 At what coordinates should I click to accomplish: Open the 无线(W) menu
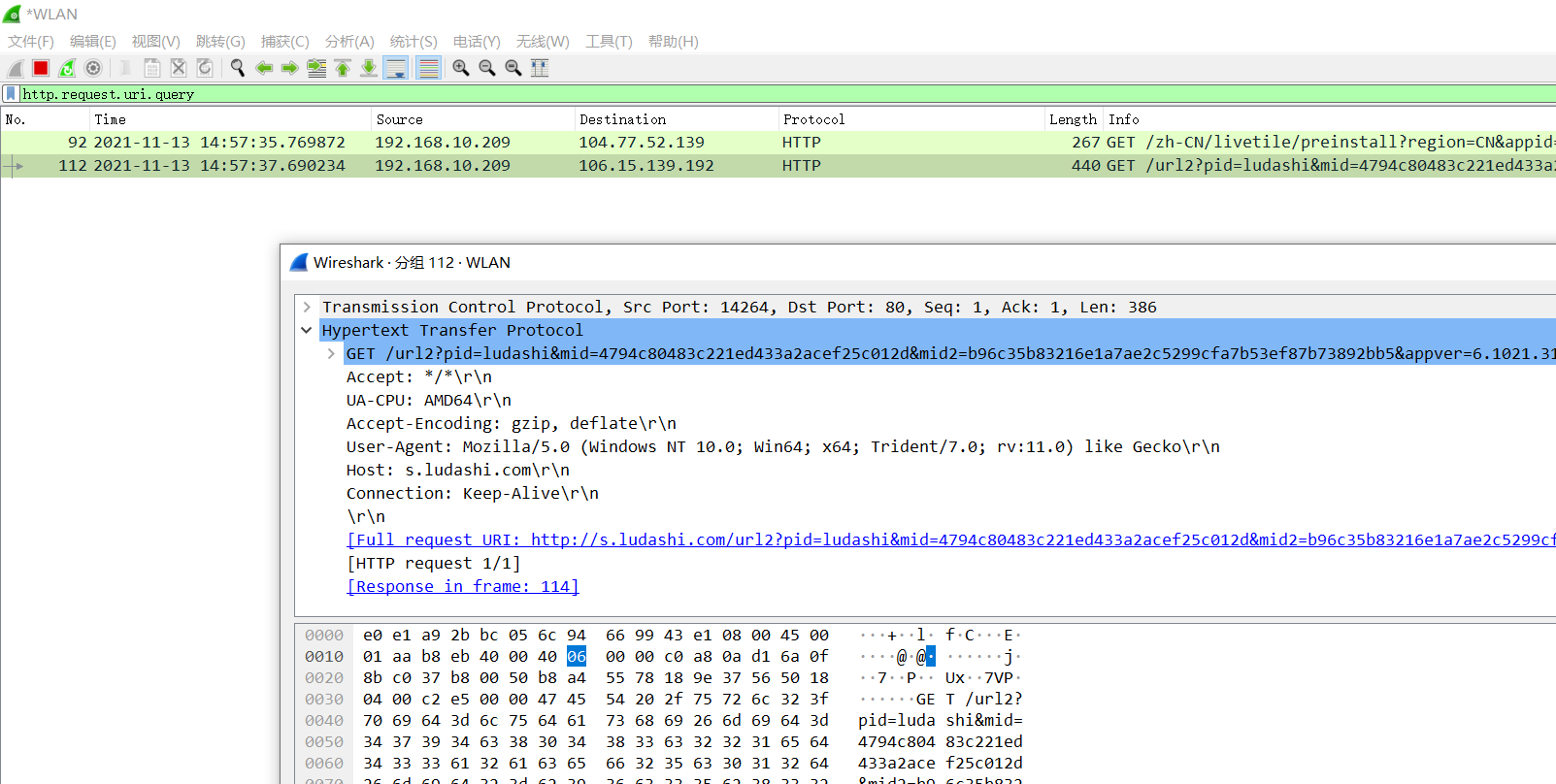coord(543,42)
